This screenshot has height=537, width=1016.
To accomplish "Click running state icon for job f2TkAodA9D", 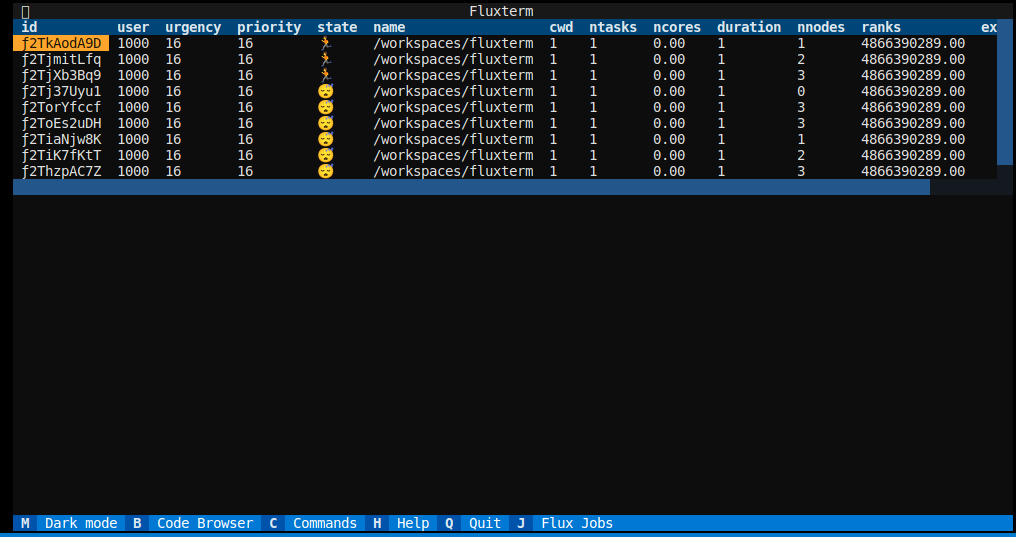I will tap(325, 43).
